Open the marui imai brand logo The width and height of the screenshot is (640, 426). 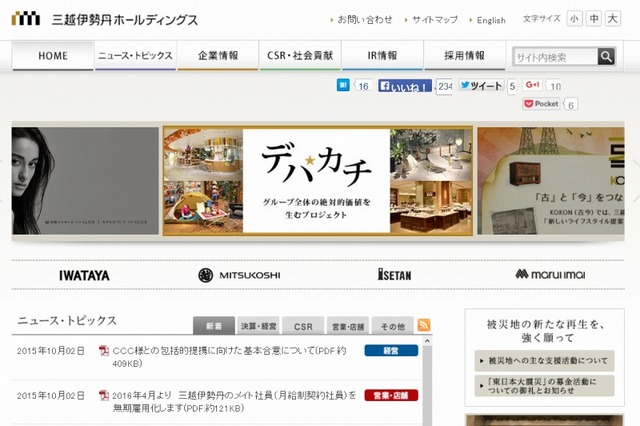coord(550,274)
